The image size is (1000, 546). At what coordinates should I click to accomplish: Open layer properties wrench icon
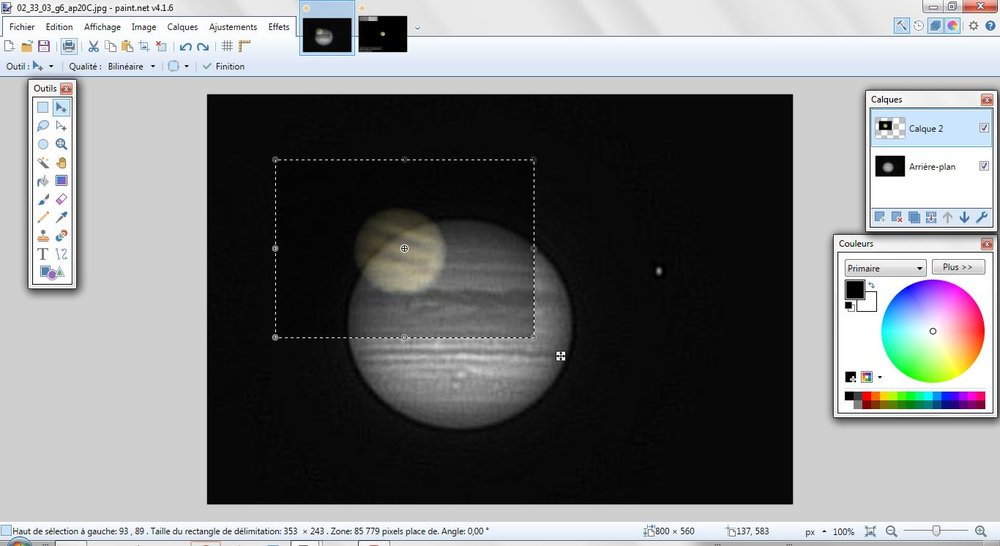click(x=982, y=218)
